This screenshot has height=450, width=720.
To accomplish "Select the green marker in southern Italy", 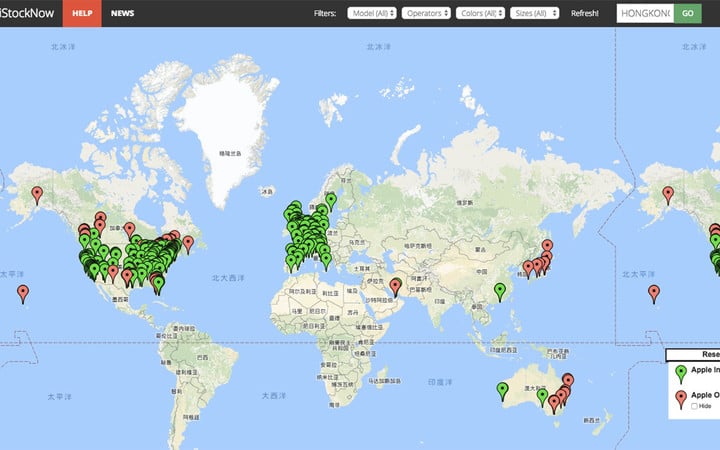I will point(326,261).
